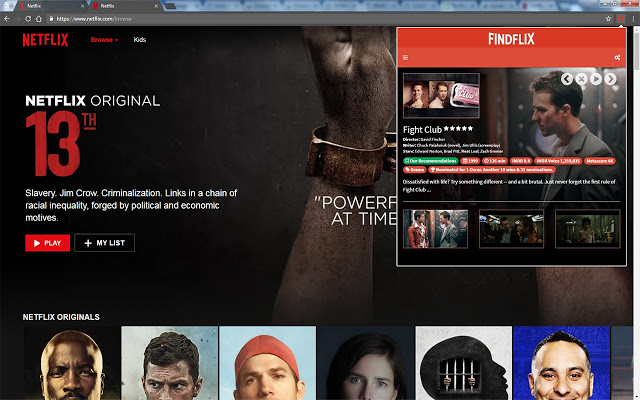Click the Netflix logo
The height and width of the screenshot is (400, 640).
(45, 40)
